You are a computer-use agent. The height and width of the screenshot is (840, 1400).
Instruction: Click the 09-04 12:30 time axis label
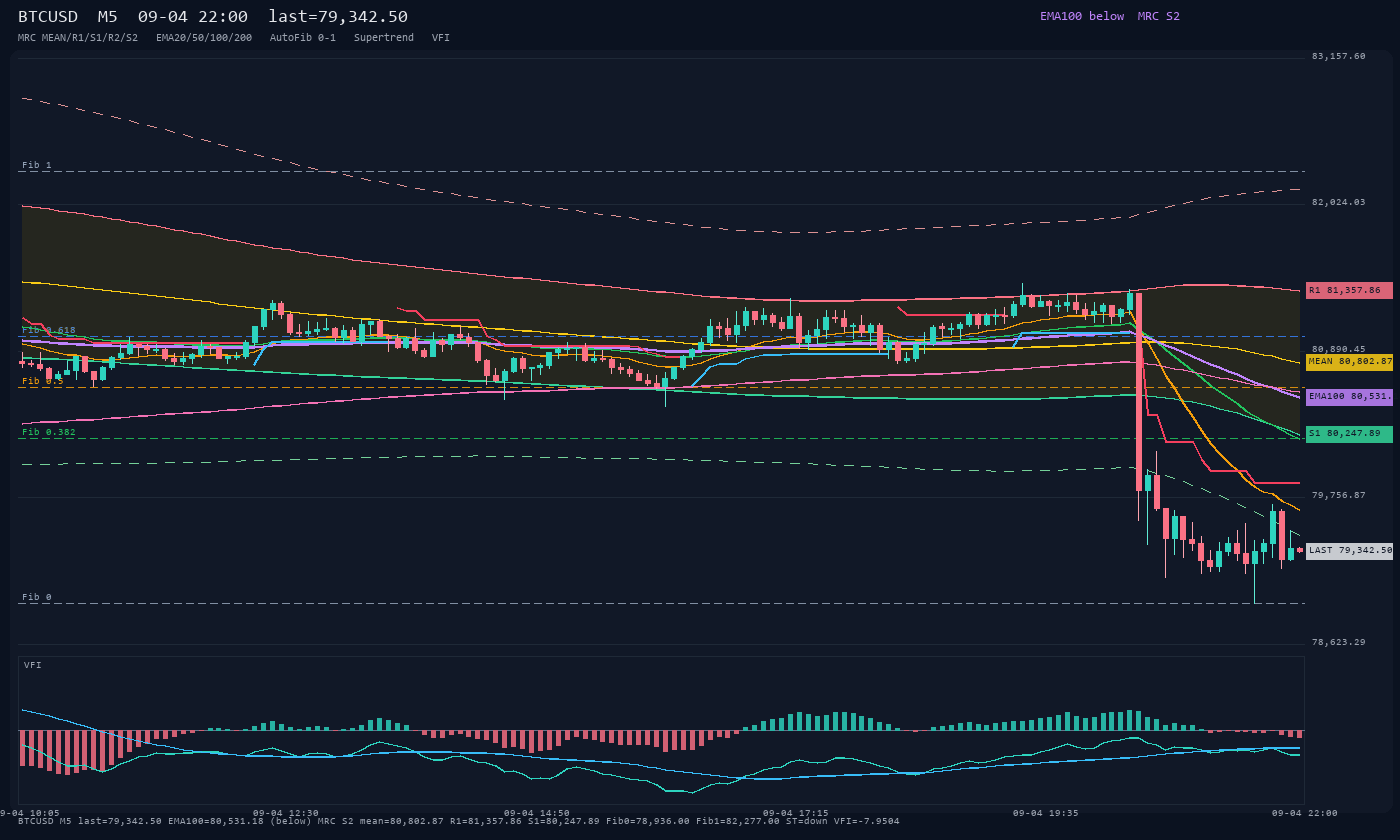(286, 813)
